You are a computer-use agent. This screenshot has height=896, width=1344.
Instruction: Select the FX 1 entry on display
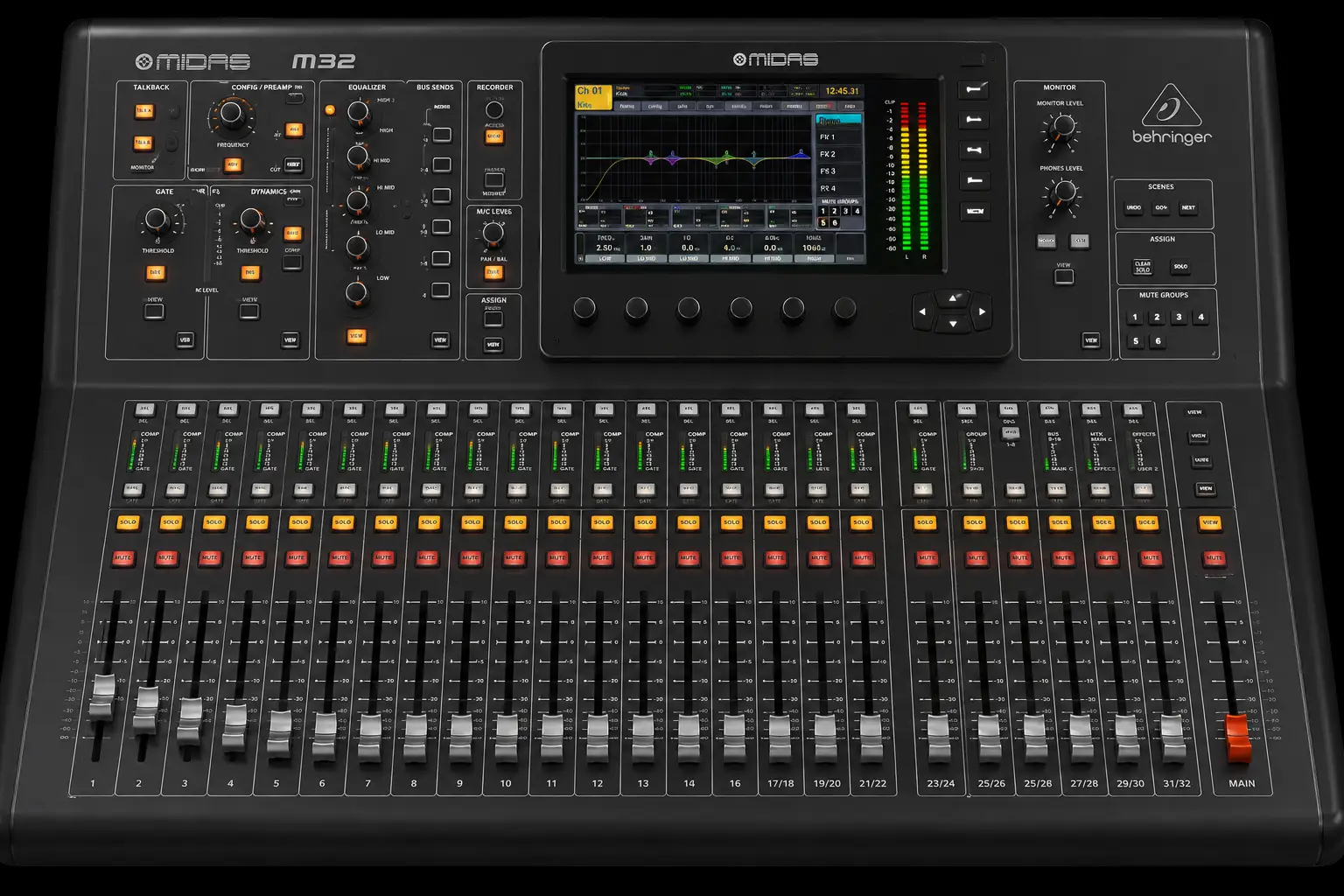pyautogui.click(x=838, y=137)
